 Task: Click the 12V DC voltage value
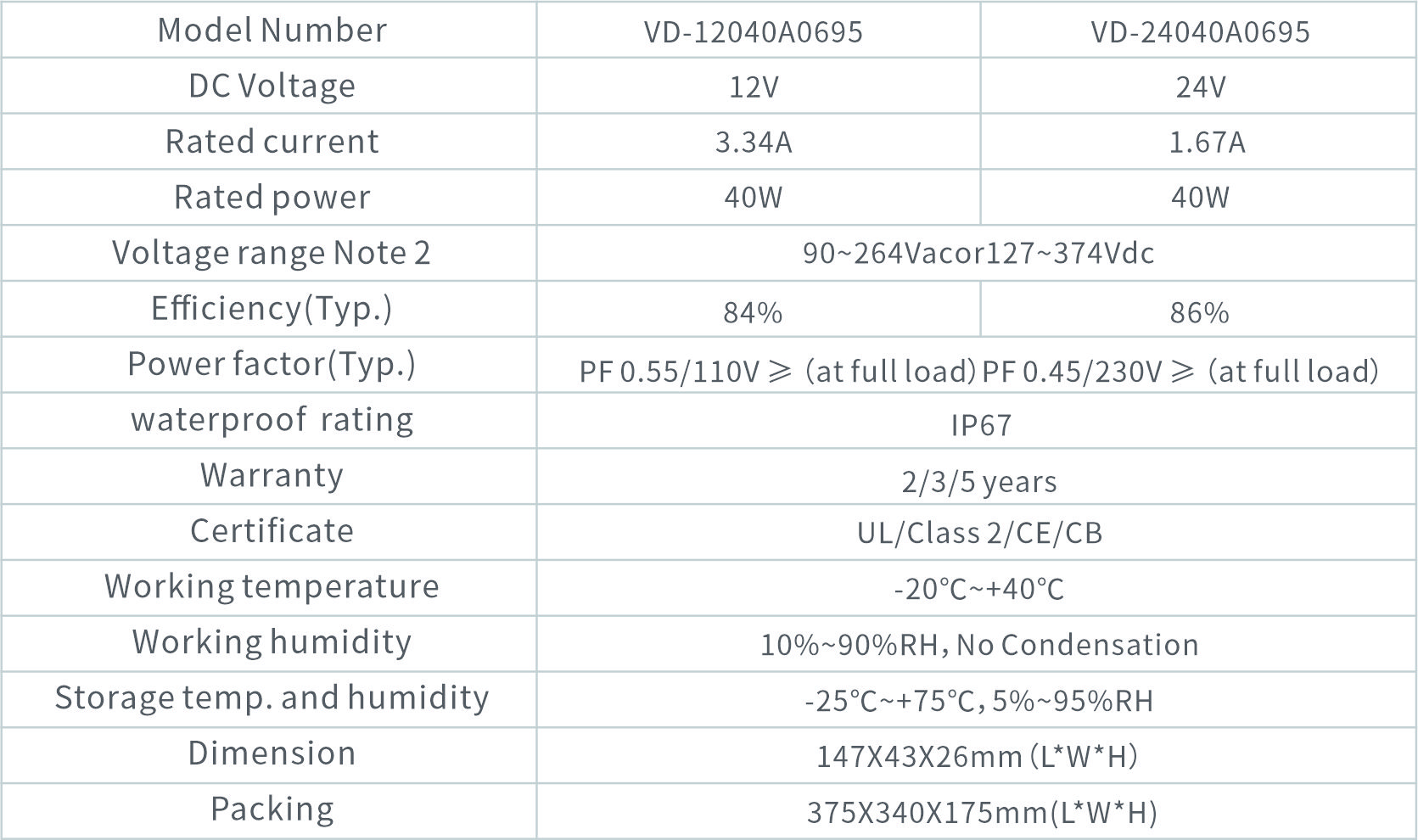pyautogui.click(x=754, y=87)
